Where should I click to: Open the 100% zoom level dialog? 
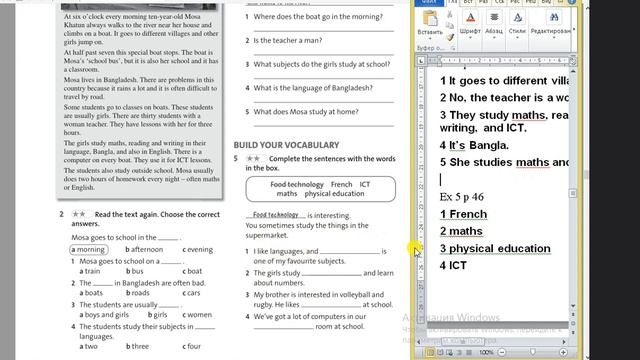pyautogui.click(x=486, y=352)
